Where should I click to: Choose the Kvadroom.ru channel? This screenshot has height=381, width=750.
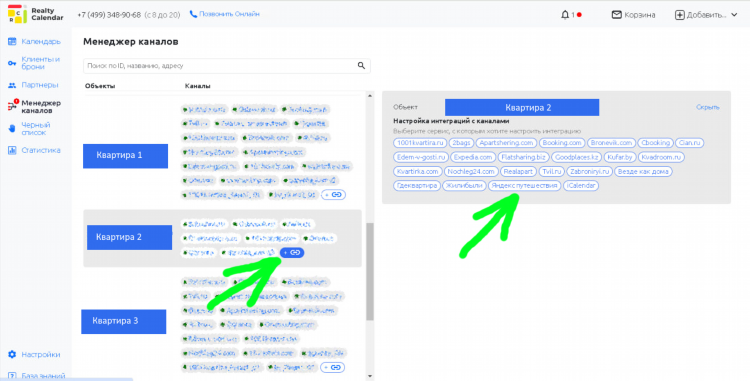(x=661, y=157)
